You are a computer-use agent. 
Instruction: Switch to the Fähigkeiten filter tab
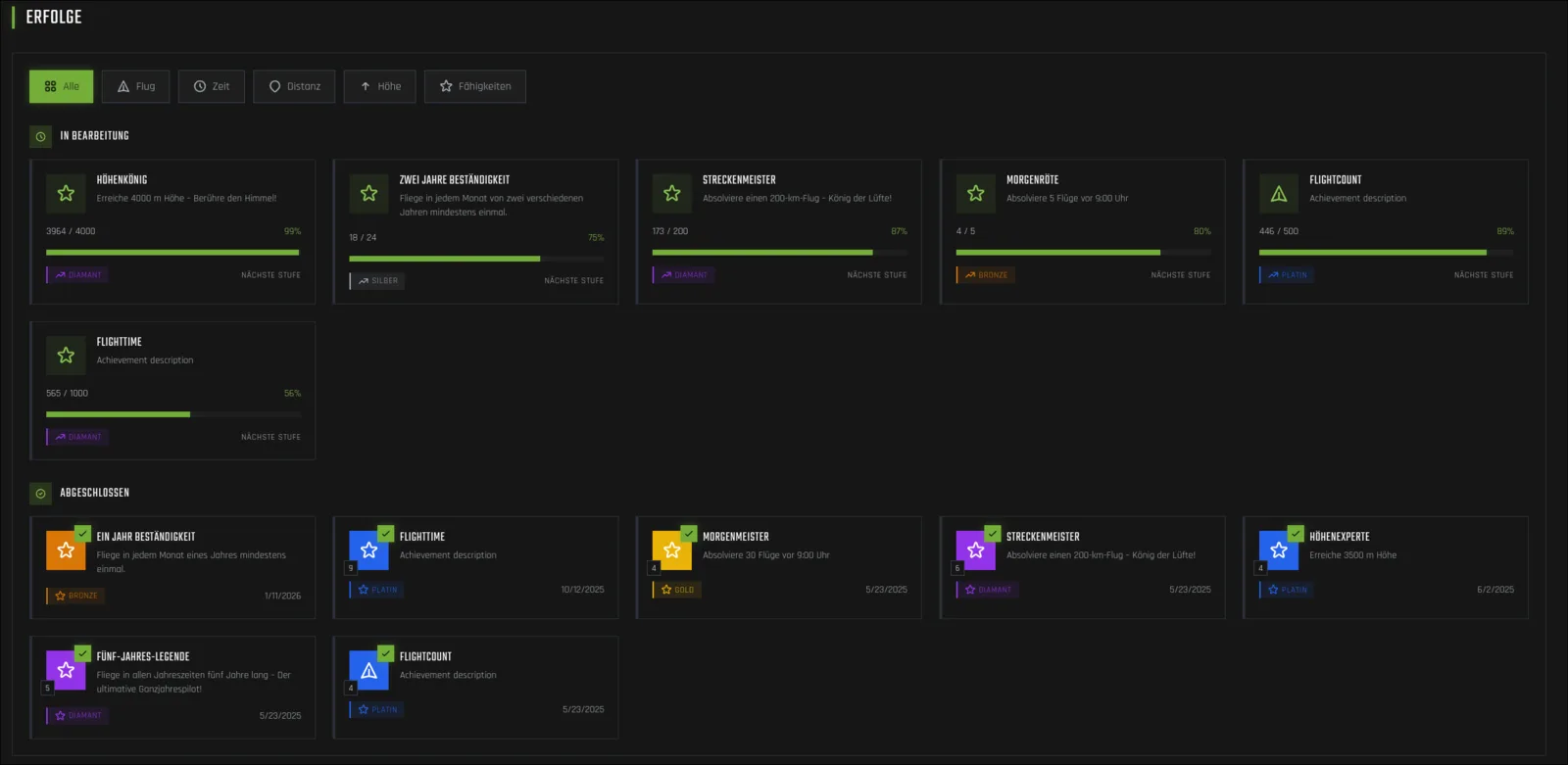point(475,86)
